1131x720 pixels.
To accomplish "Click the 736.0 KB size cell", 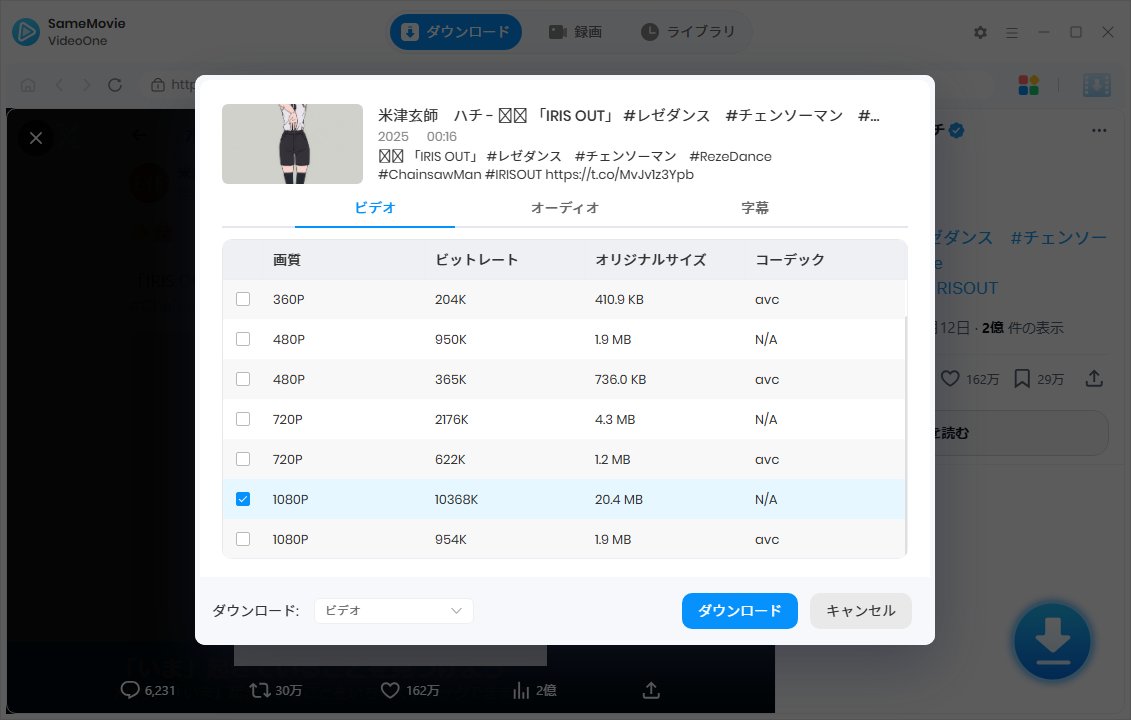I will point(620,379).
